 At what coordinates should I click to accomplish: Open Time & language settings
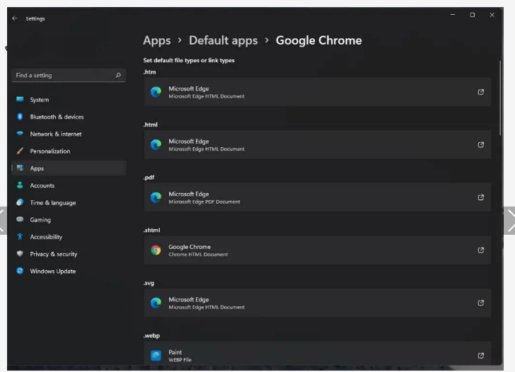[x=69, y=203]
